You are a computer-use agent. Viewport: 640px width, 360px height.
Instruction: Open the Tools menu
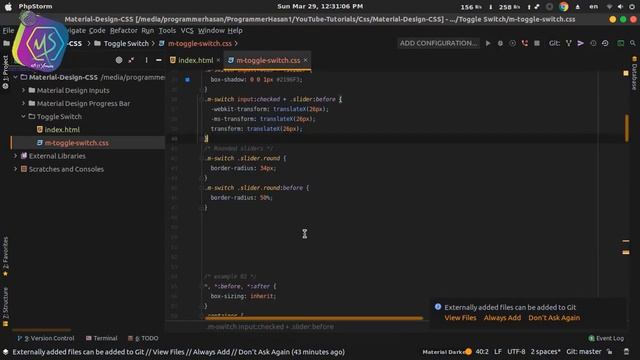click(x=167, y=31)
